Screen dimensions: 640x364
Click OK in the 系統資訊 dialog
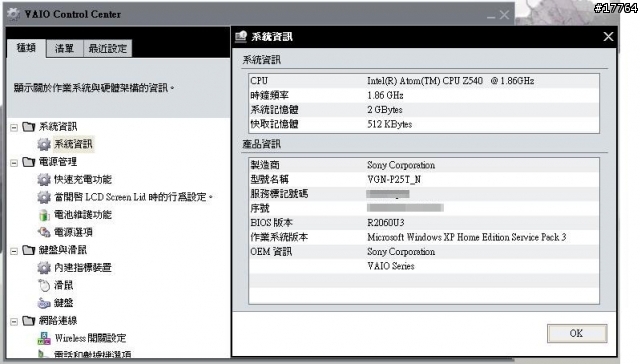pos(577,333)
